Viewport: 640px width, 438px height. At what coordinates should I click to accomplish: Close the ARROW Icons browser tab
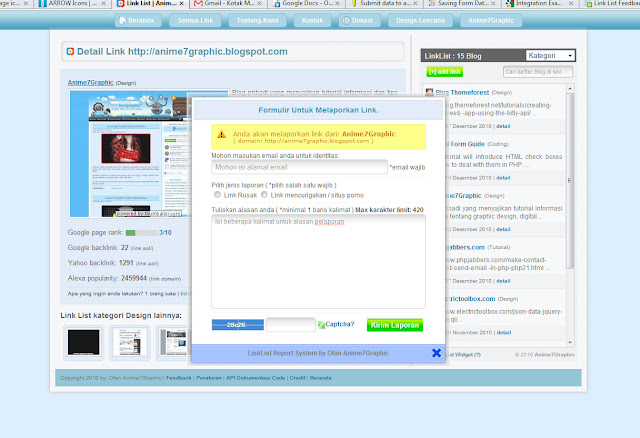click(104, 3)
